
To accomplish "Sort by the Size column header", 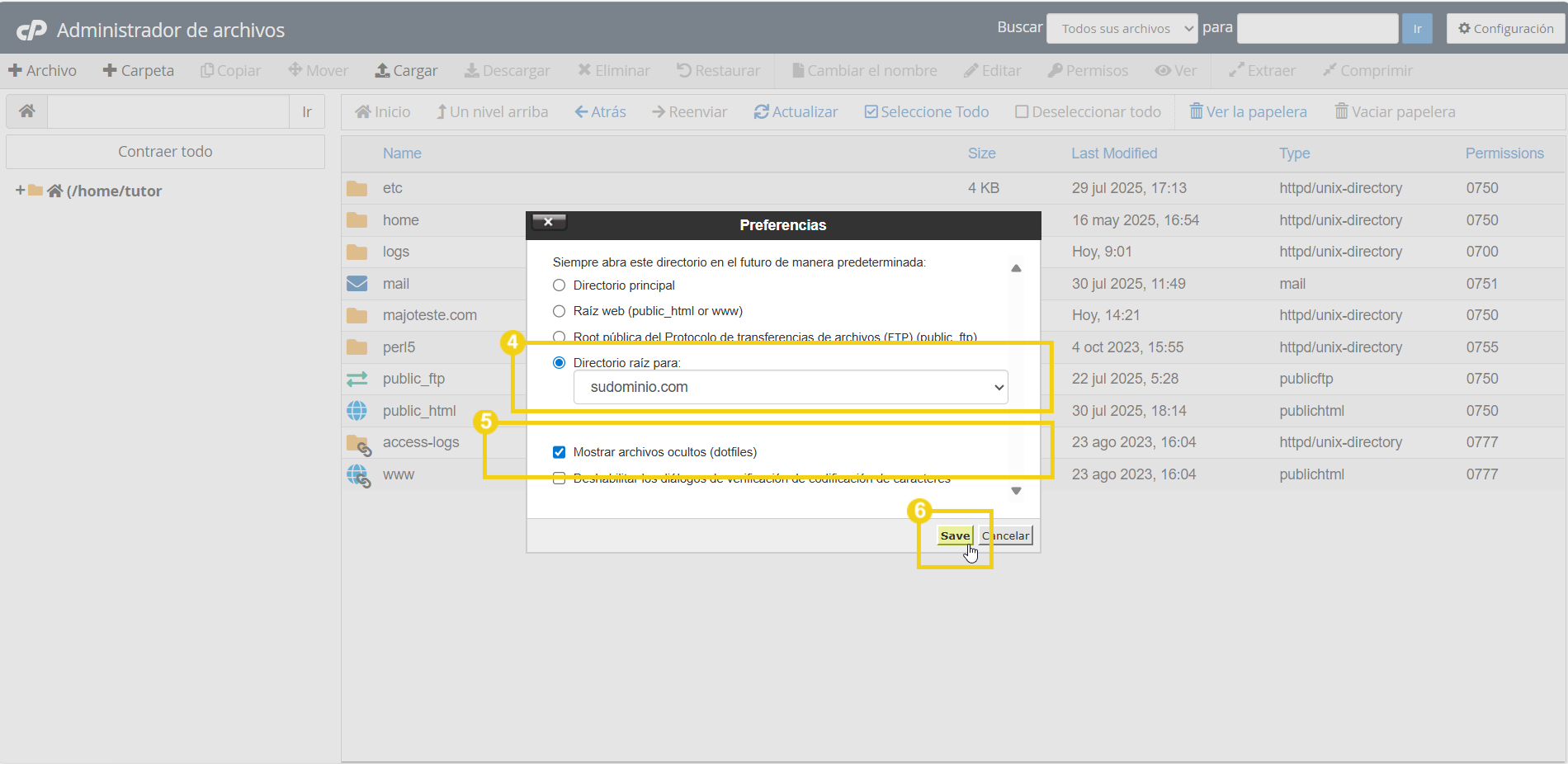I will click(x=981, y=153).
